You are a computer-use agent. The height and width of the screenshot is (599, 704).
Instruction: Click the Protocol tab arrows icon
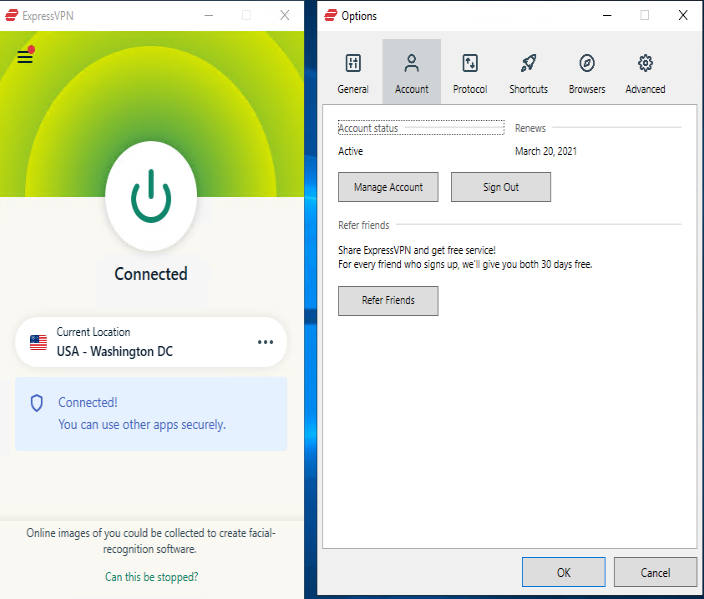[470, 63]
